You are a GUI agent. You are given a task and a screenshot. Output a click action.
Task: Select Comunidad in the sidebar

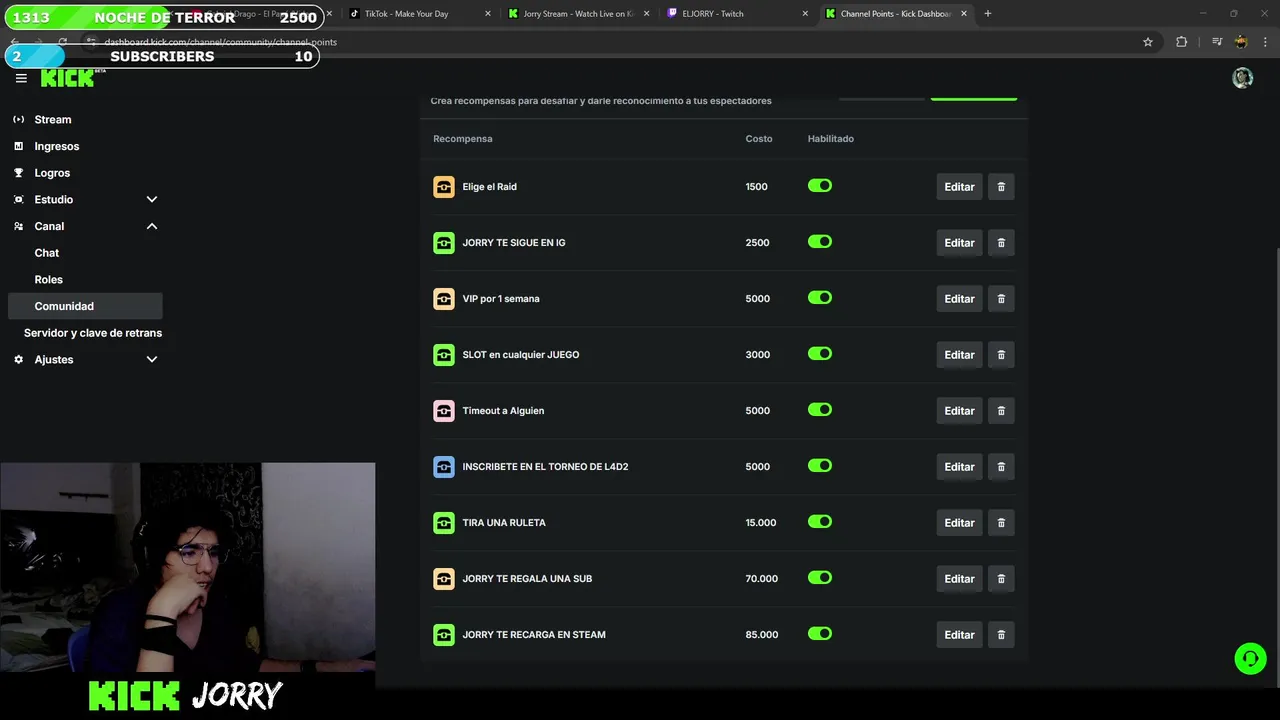click(85, 306)
